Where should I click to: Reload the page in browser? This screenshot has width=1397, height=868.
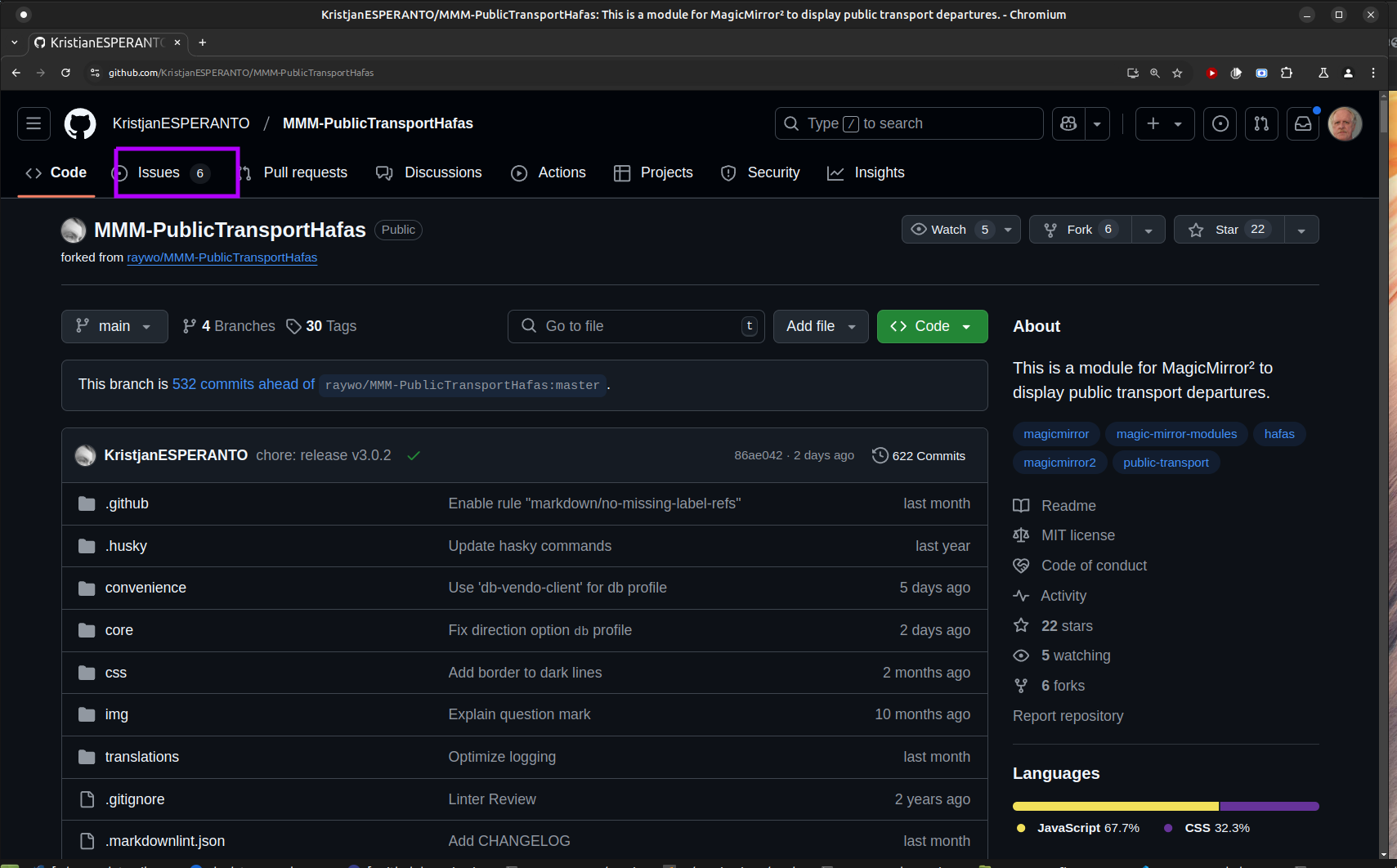(65, 73)
